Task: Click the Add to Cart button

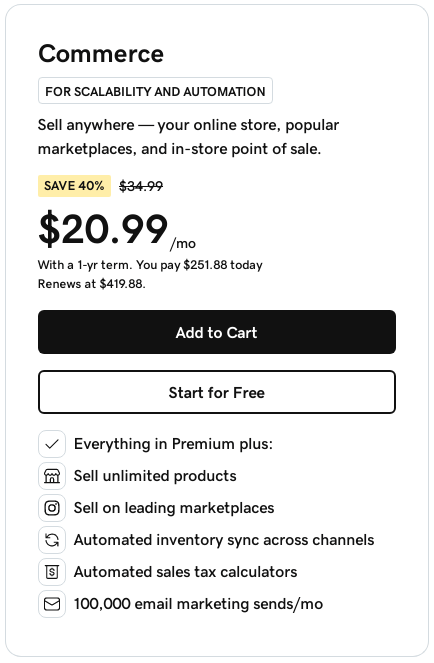Action: coord(217,332)
